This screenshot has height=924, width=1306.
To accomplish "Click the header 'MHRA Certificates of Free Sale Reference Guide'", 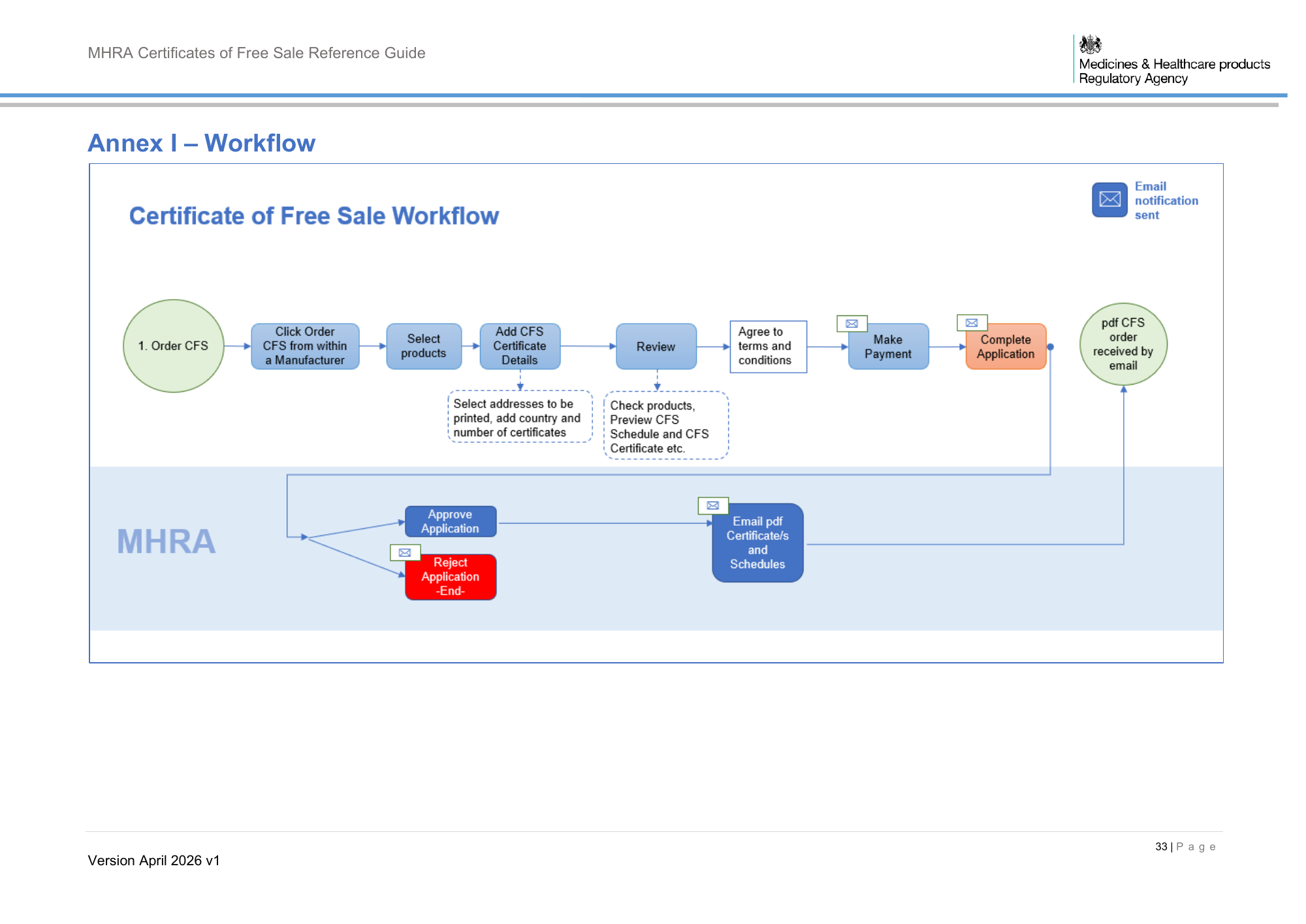I will coord(257,53).
